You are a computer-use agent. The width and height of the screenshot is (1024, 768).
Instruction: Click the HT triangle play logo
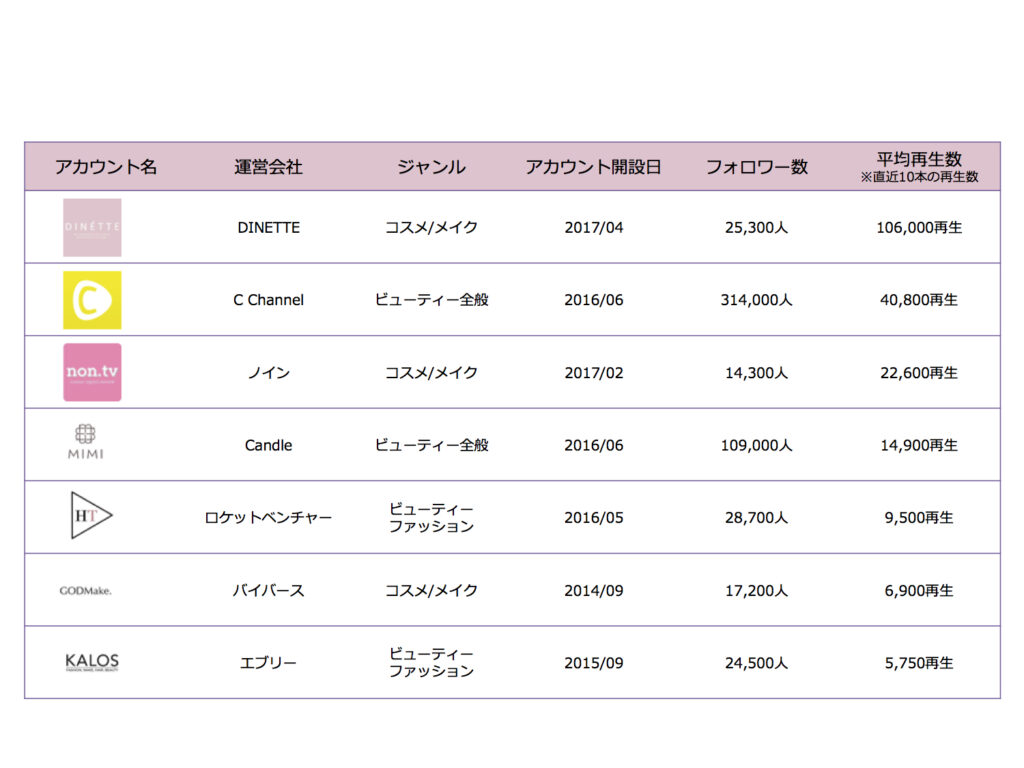pyautogui.click(x=91, y=515)
